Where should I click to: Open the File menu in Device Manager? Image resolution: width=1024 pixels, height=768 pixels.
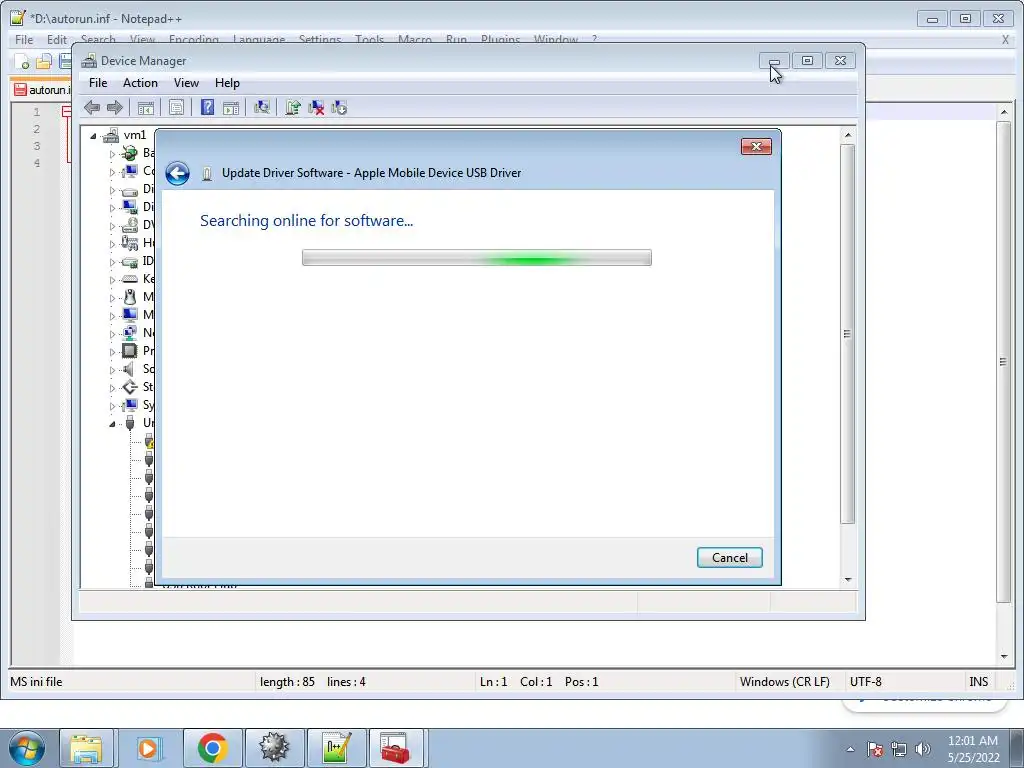98,83
